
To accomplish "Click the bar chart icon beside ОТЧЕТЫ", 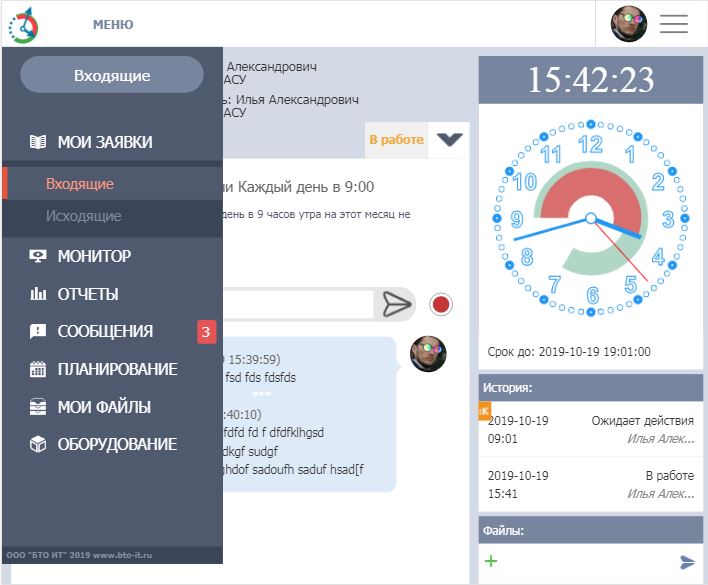I will (x=38, y=294).
